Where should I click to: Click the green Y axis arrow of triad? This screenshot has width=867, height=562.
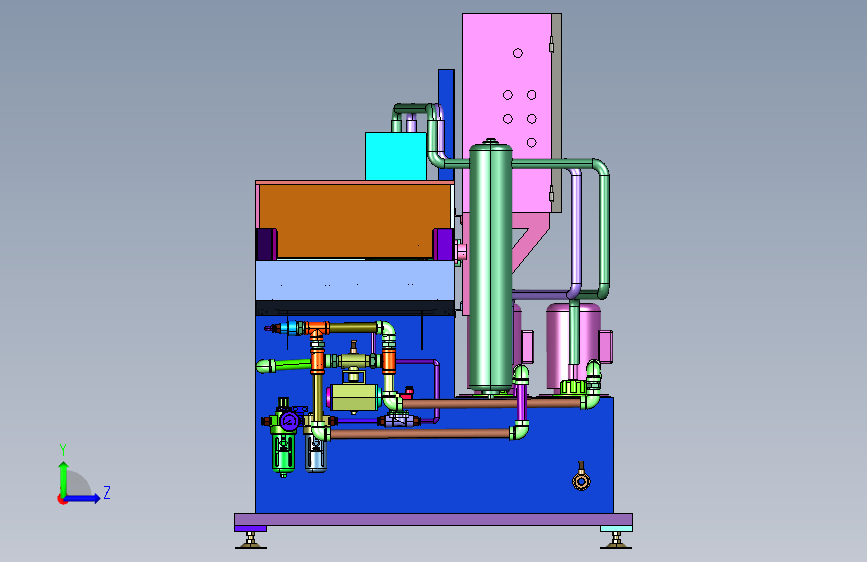point(64,478)
